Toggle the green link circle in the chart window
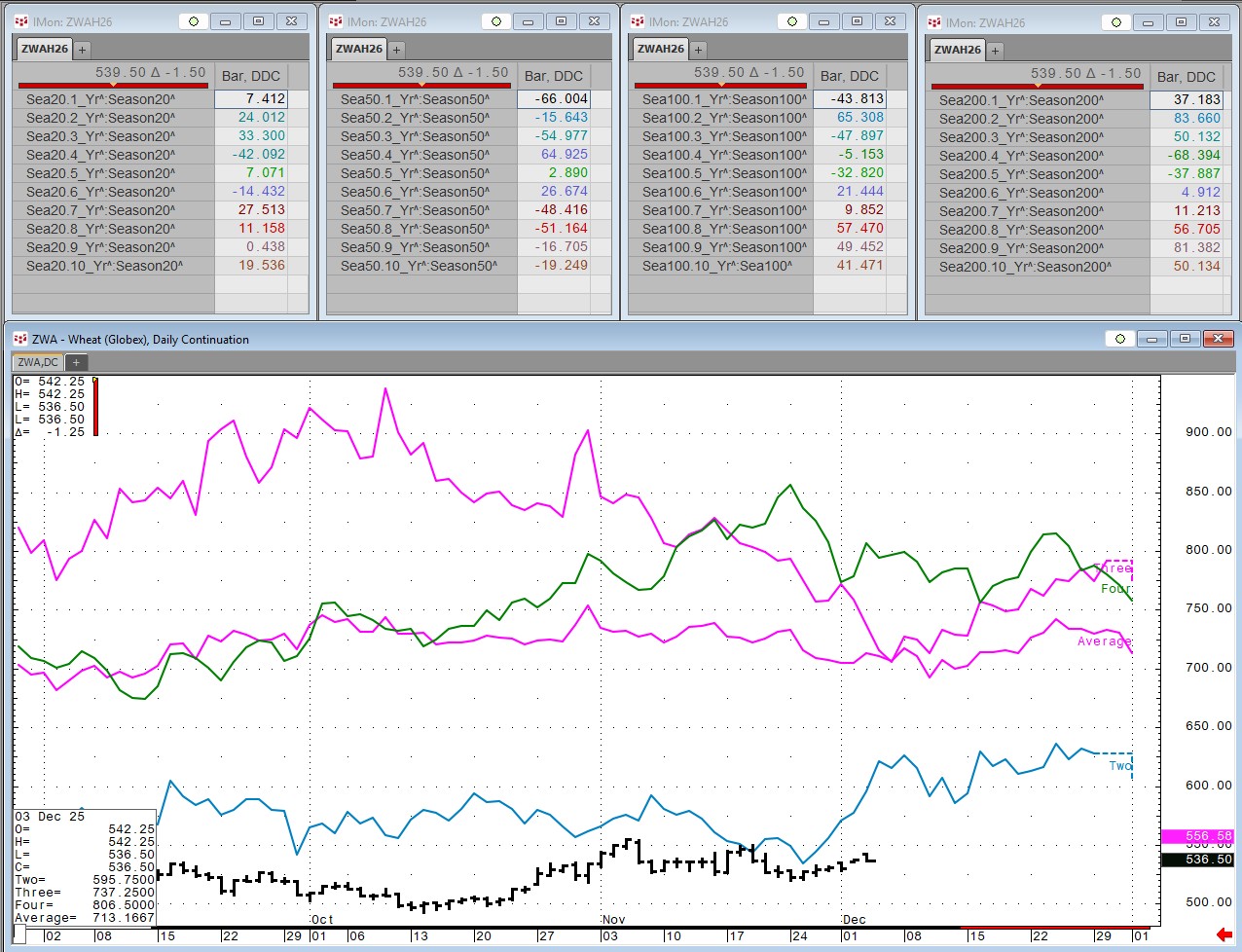 pos(1120,339)
